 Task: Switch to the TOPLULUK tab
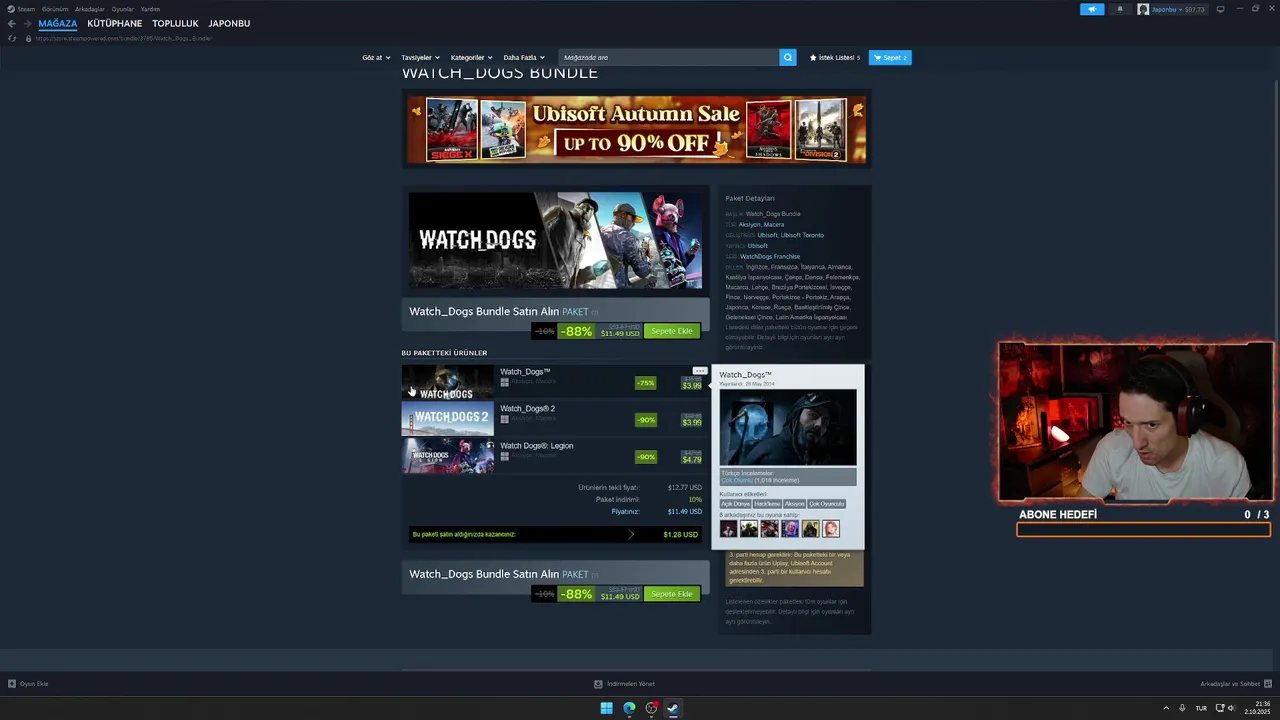pyautogui.click(x=175, y=23)
